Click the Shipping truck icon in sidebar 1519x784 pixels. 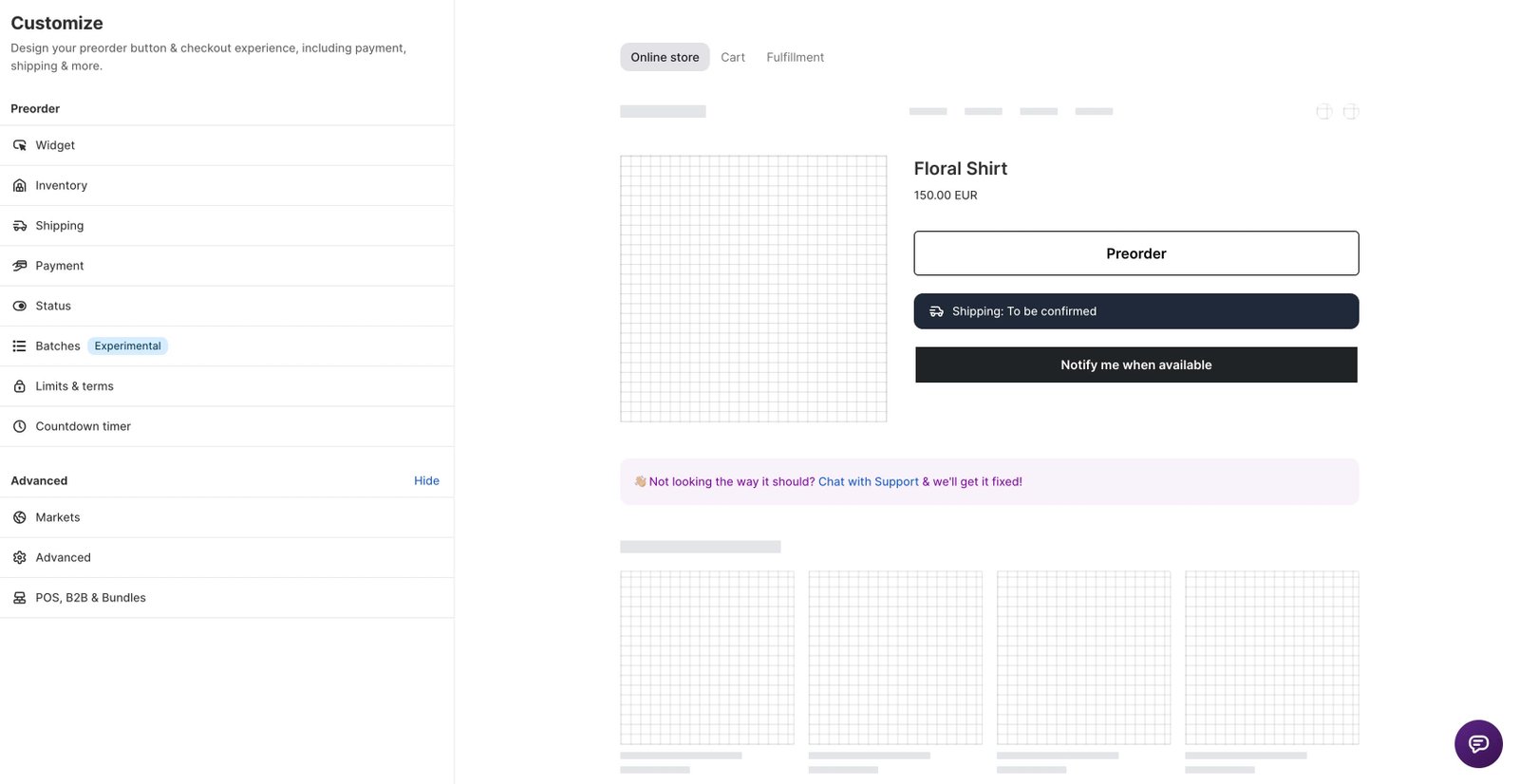[19, 226]
